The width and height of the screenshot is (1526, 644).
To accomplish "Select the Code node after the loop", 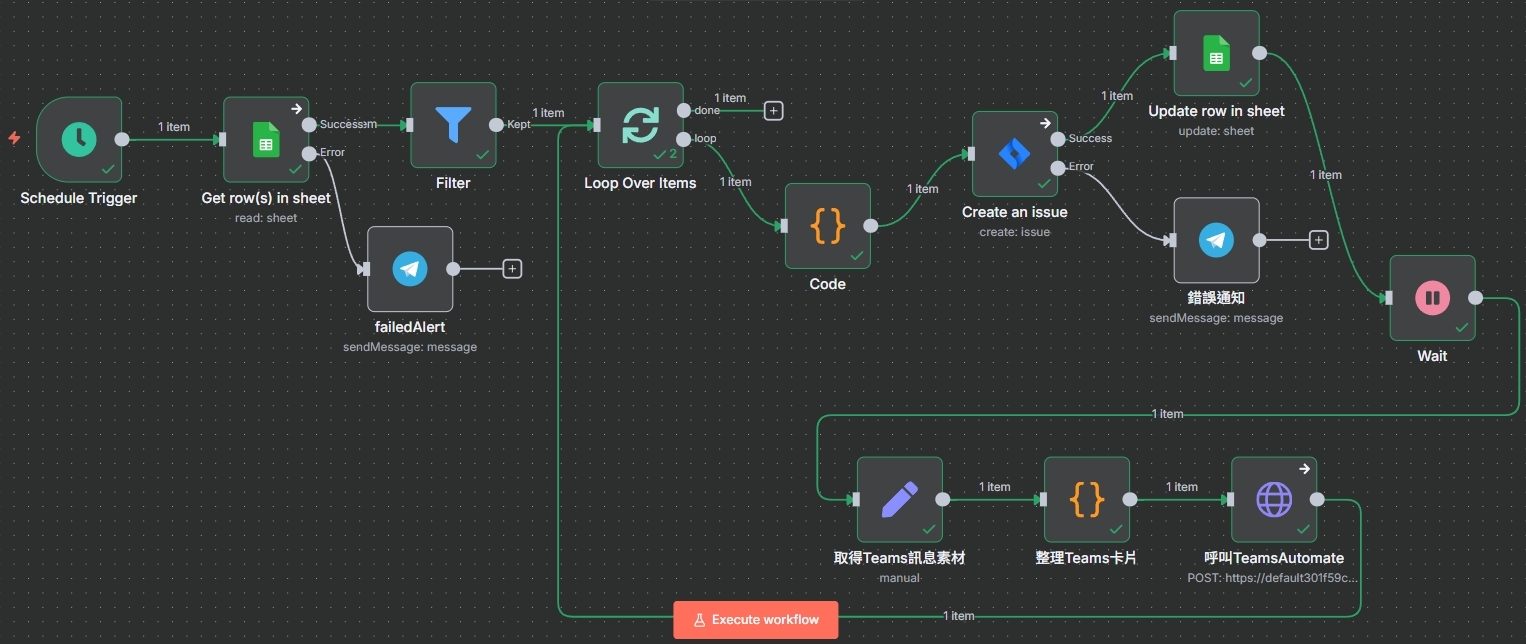I will click(x=827, y=226).
